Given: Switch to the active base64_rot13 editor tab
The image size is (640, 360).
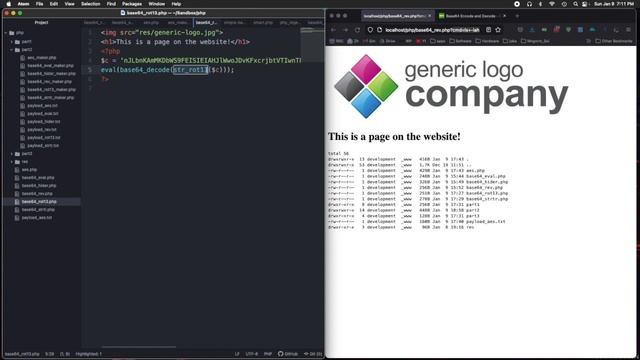Looking at the screenshot, I should 206,22.
